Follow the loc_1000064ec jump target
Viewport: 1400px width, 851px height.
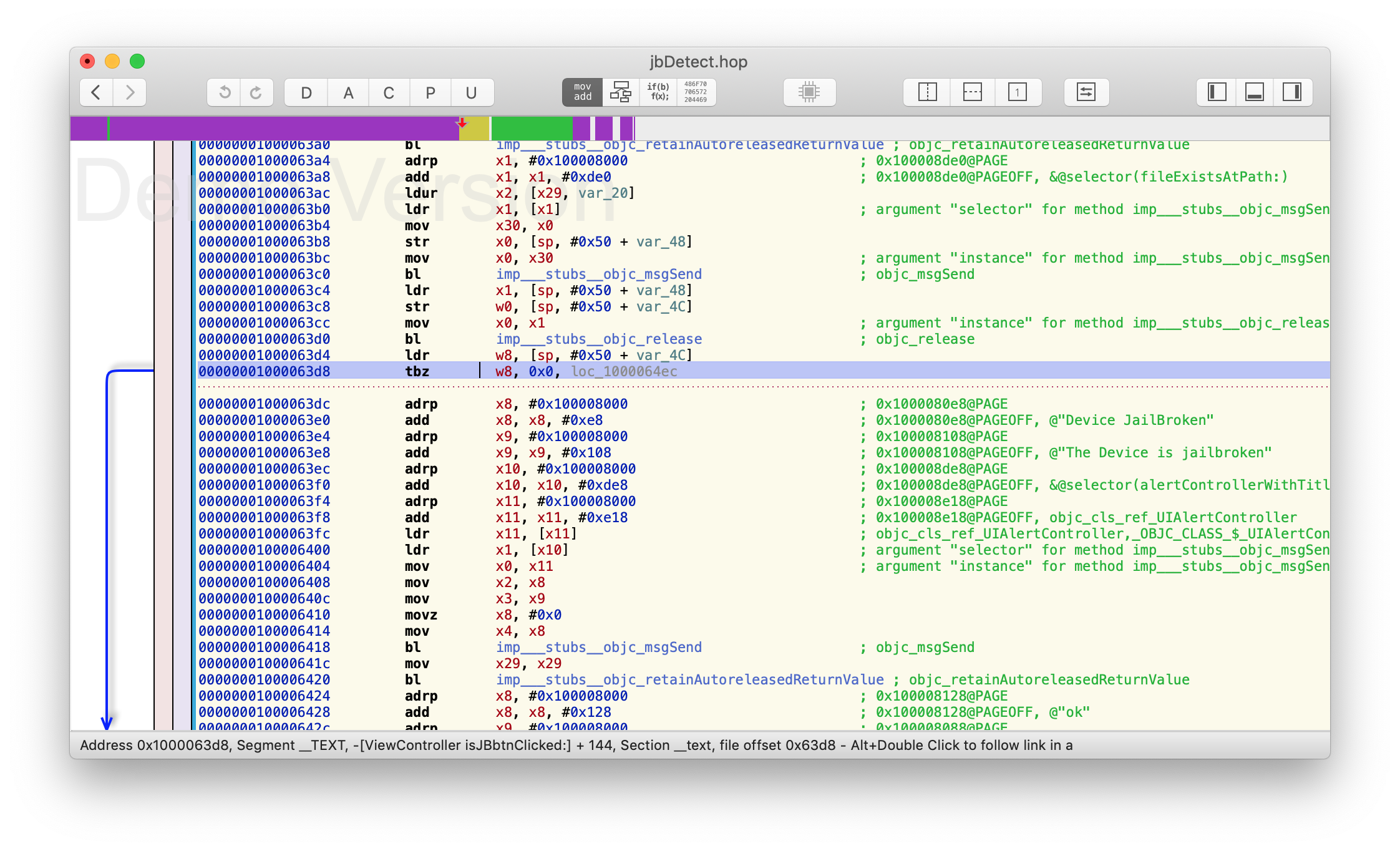point(624,371)
